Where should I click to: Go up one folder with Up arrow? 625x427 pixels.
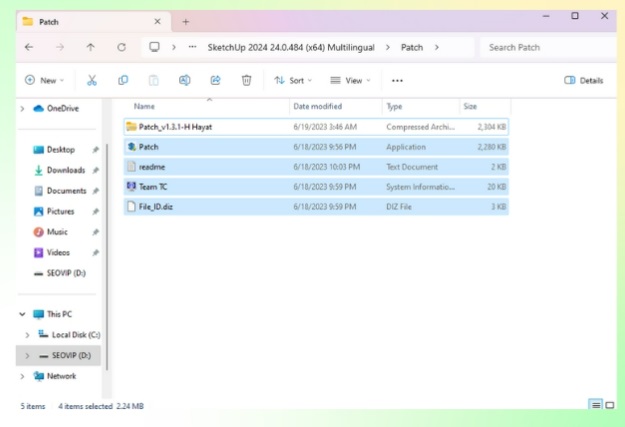pos(90,47)
